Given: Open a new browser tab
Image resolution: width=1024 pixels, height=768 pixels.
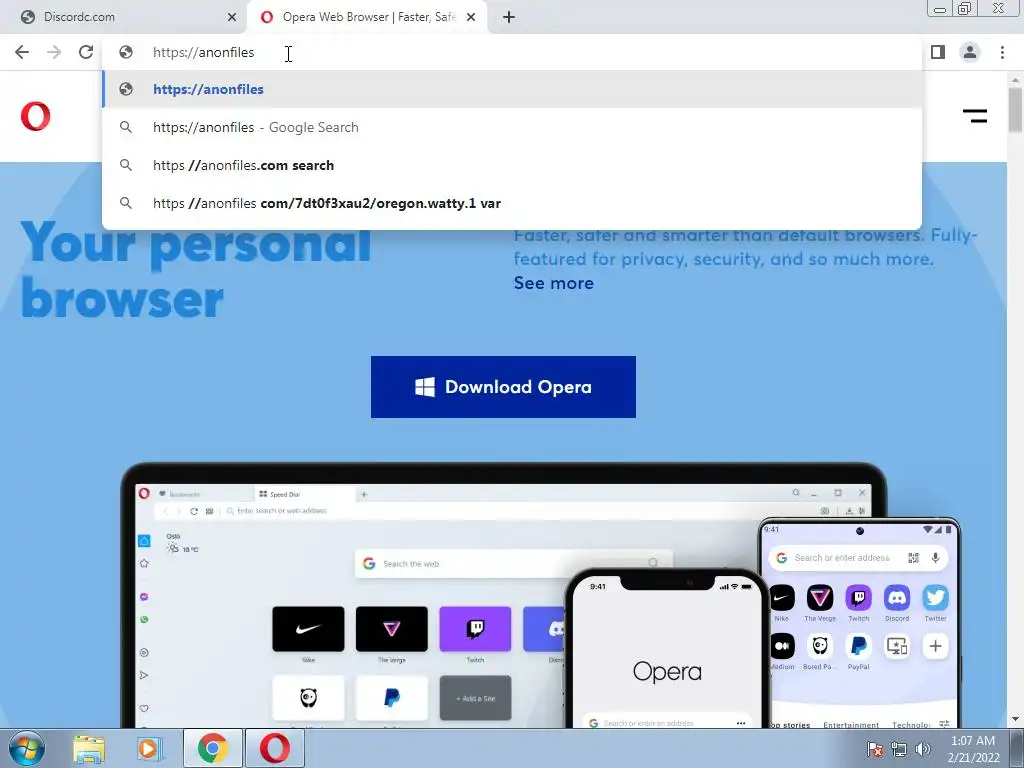Looking at the screenshot, I should coord(509,17).
